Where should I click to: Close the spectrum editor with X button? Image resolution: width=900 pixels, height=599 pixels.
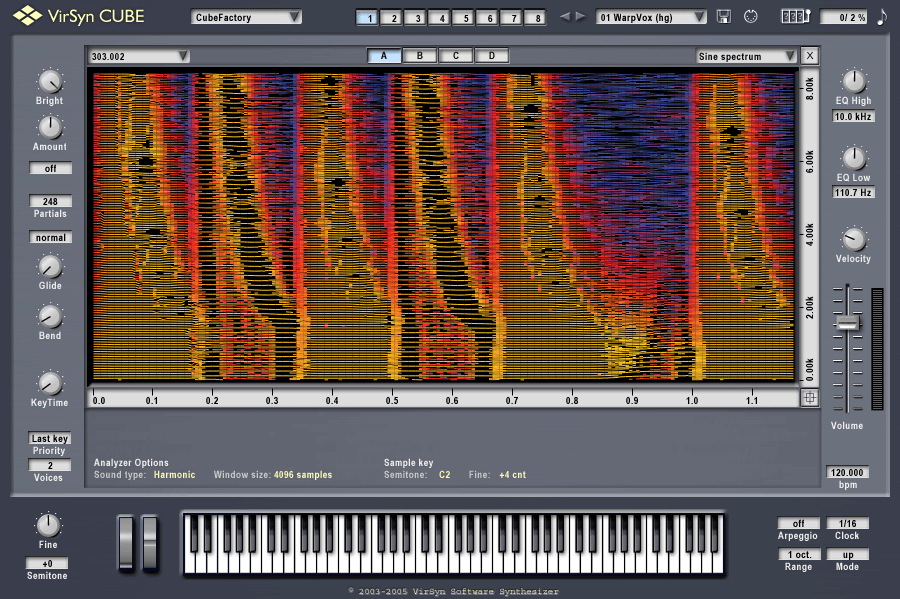point(809,56)
